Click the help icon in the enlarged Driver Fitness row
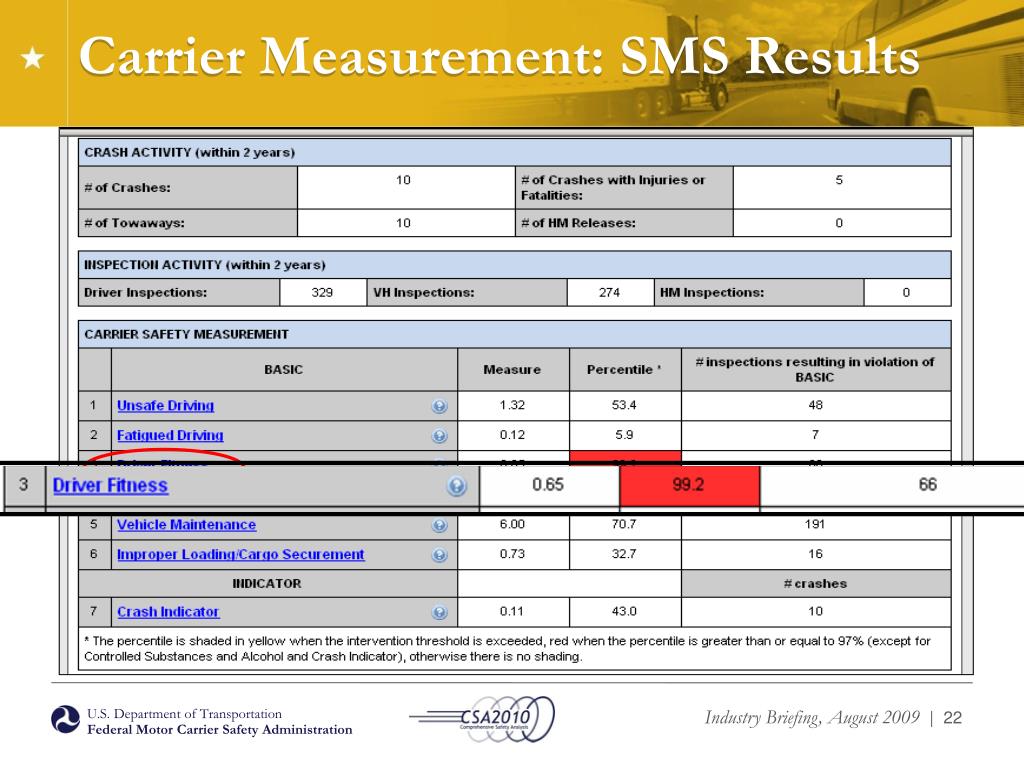This screenshot has height=768, width=1024. tap(456, 486)
